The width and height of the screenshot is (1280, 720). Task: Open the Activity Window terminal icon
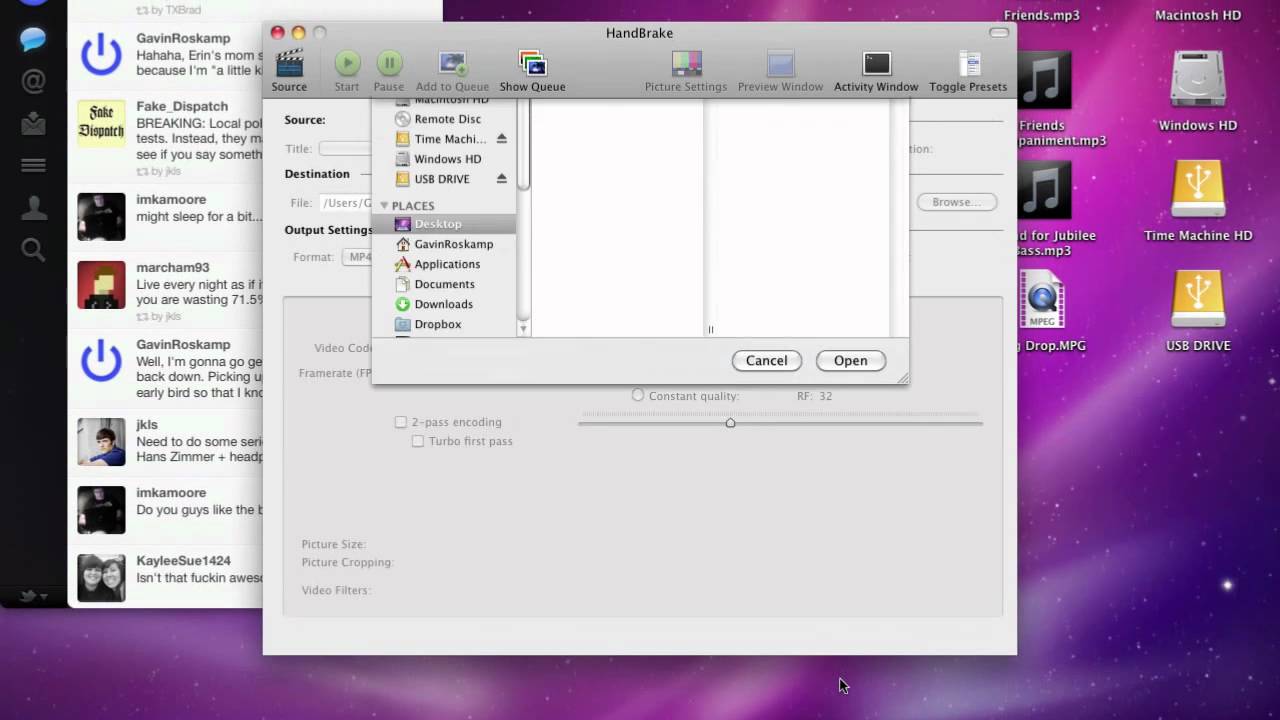[x=876, y=64]
